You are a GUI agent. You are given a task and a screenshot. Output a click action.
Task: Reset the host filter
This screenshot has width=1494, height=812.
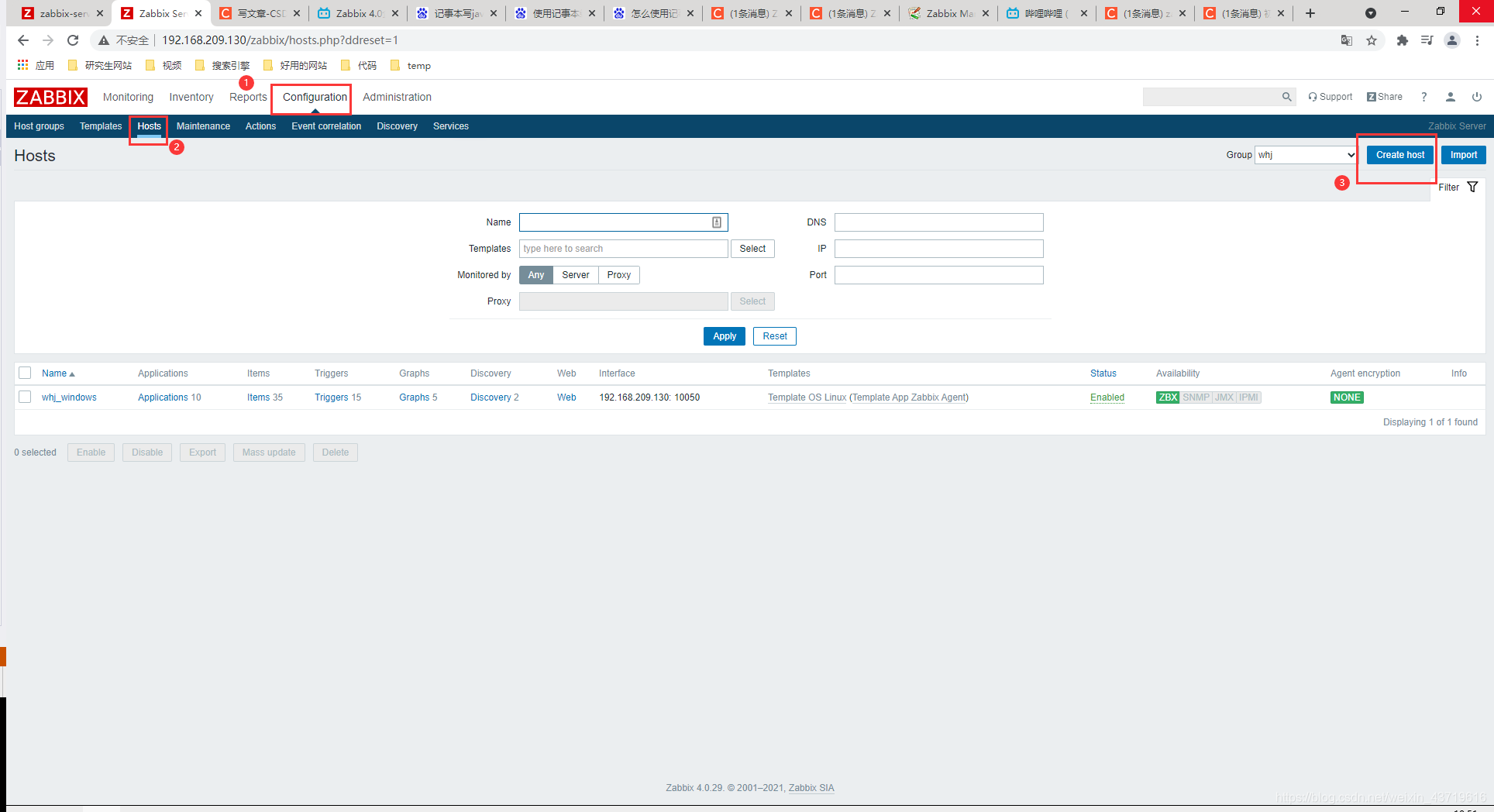point(775,336)
